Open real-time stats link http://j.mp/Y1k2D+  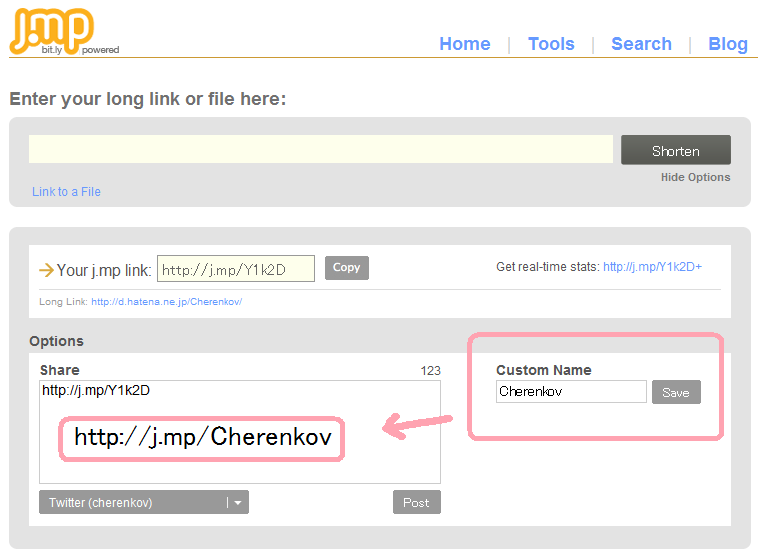tap(652, 267)
